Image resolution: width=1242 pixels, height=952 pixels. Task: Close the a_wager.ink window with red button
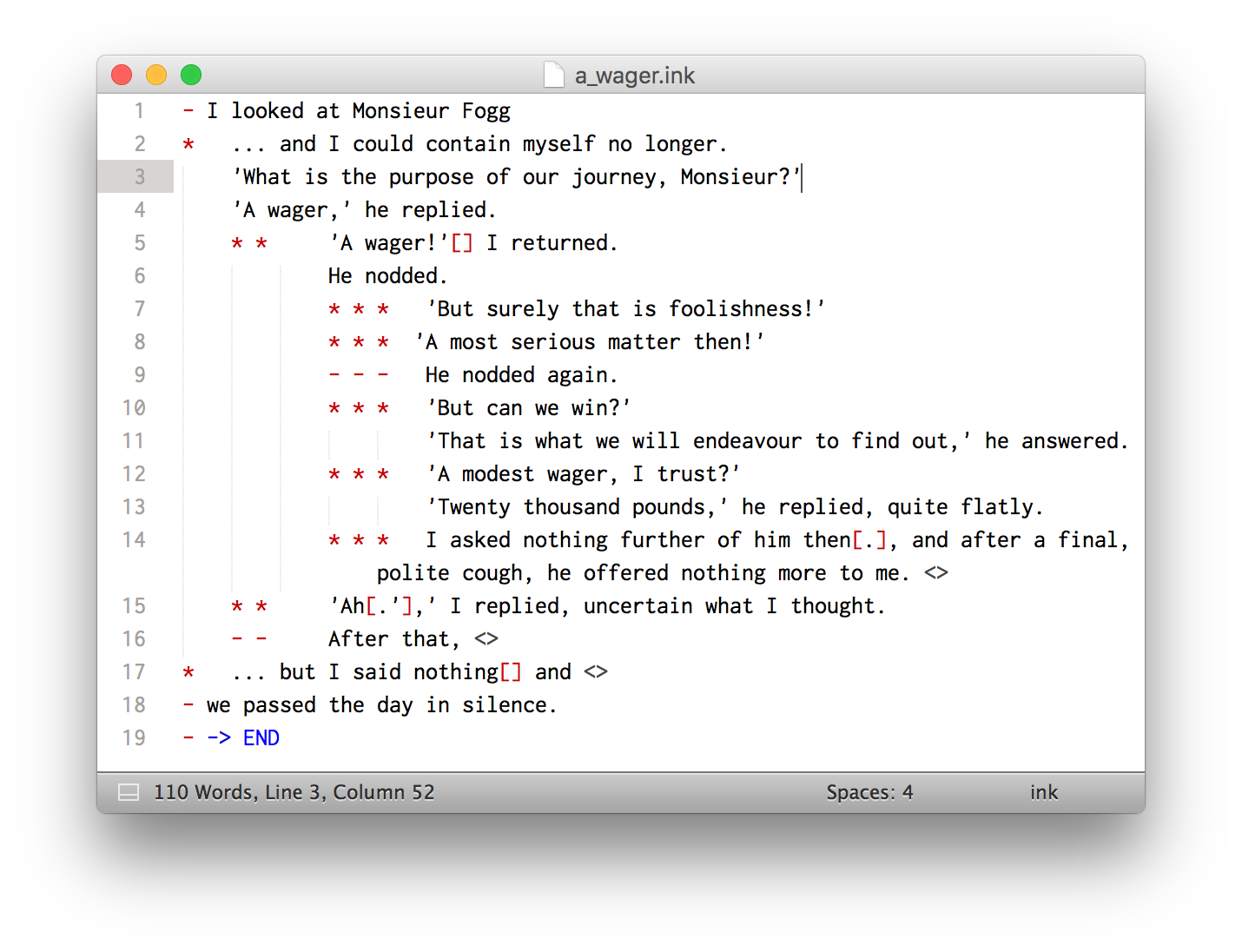(122, 76)
